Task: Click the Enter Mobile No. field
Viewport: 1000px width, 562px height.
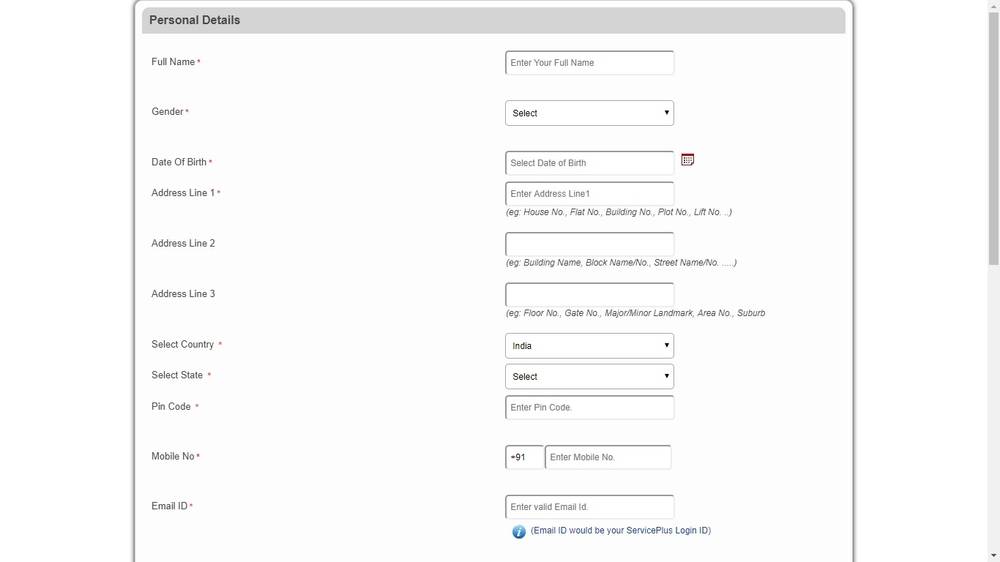Action: coord(607,458)
